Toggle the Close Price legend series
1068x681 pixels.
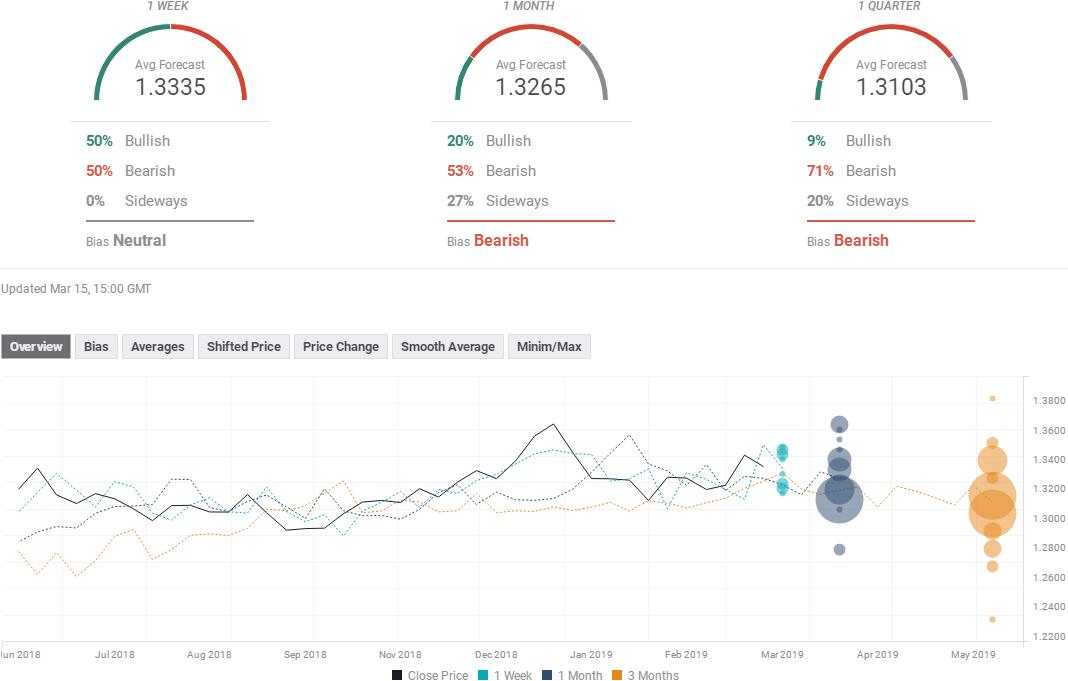click(x=429, y=675)
